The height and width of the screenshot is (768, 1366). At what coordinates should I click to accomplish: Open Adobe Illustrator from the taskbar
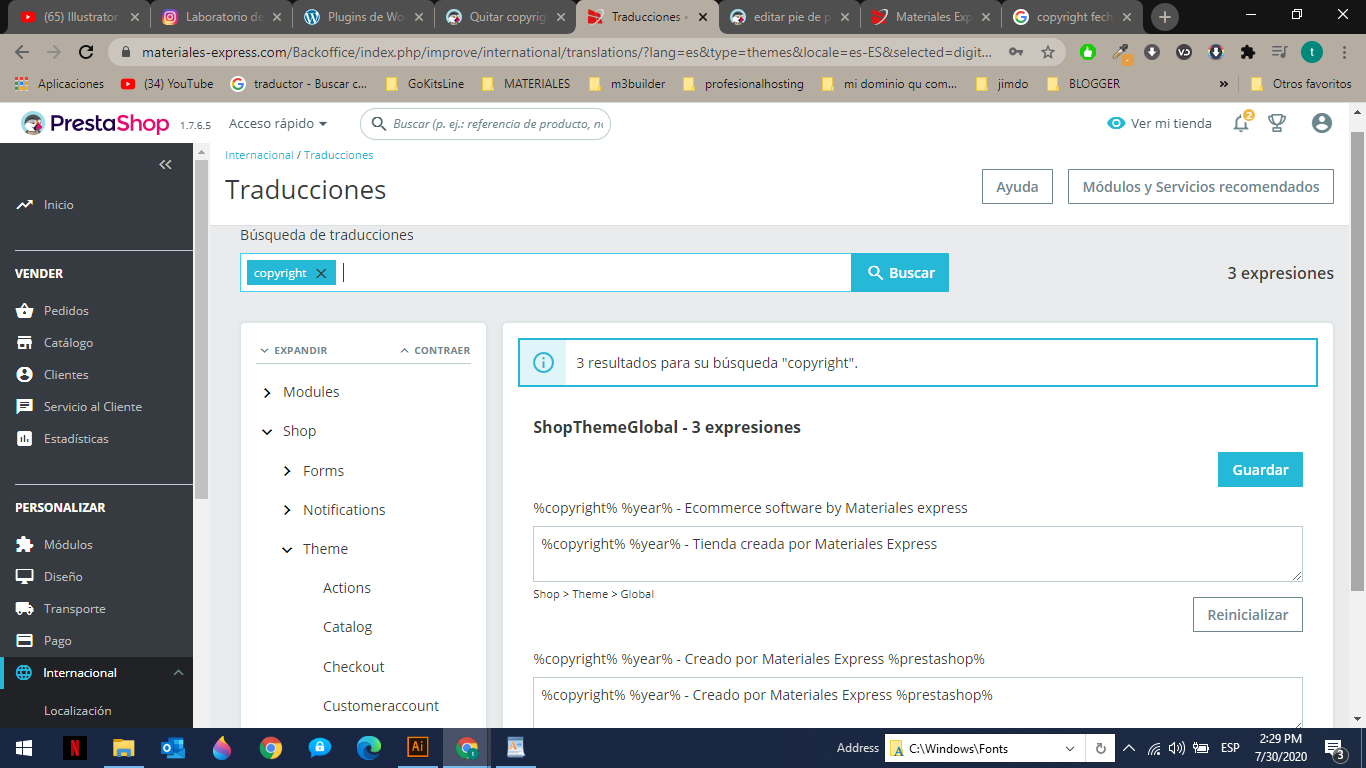[418, 748]
